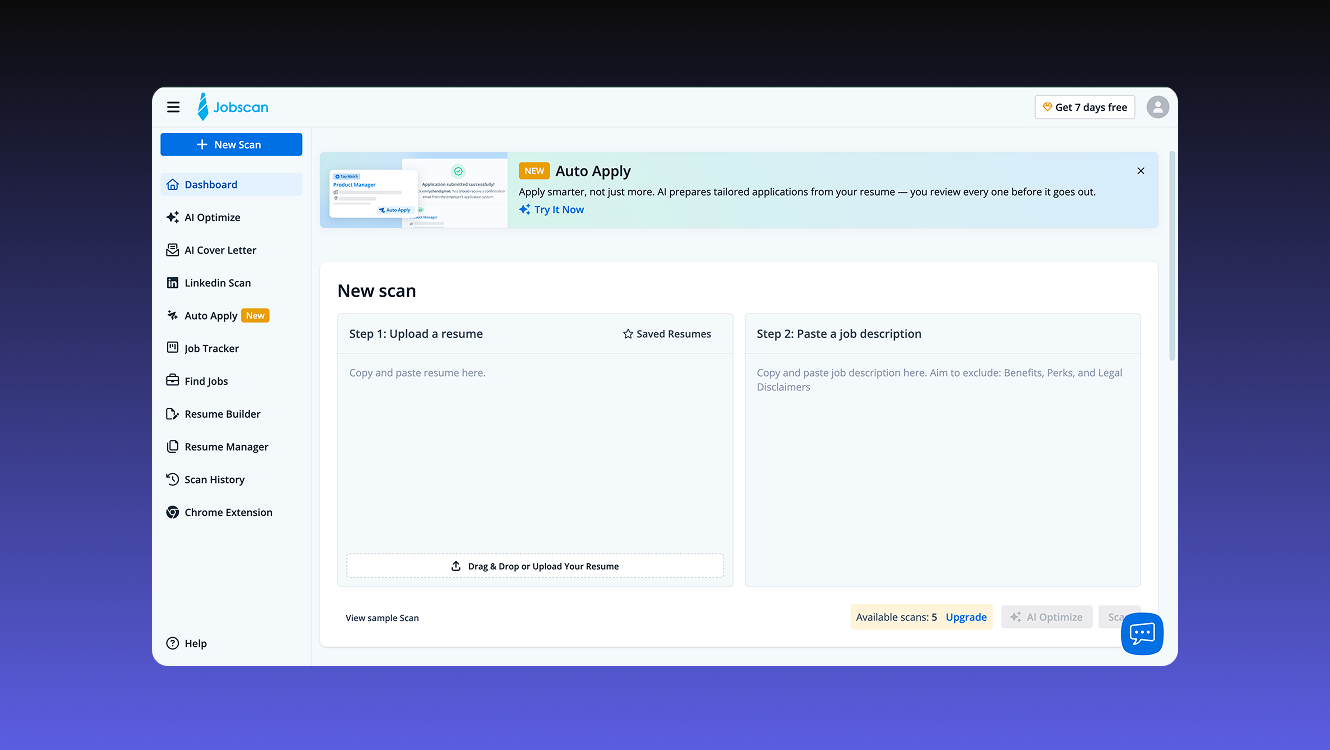
Task: Click the New Scan button
Action: point(231,145)
